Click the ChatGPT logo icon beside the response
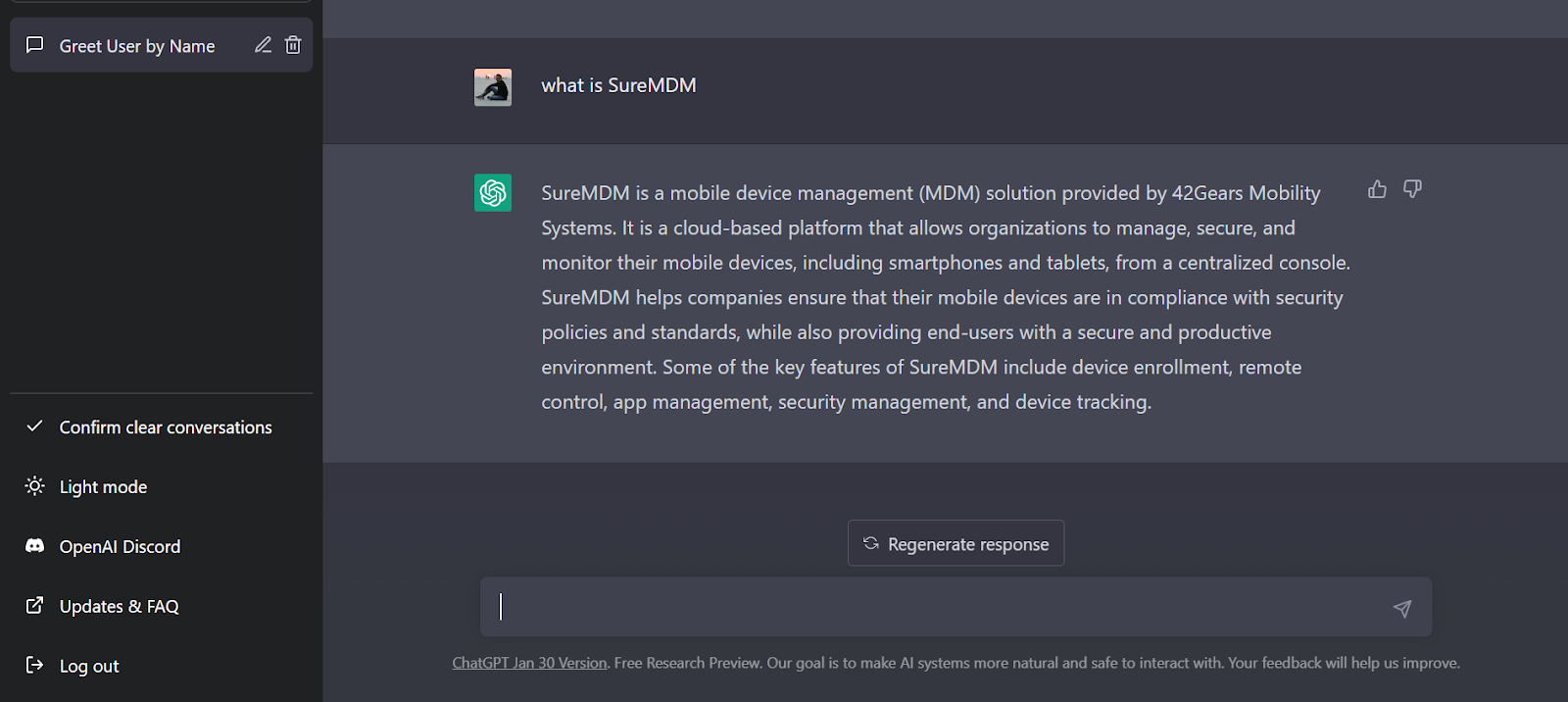 tap(493, 193)
